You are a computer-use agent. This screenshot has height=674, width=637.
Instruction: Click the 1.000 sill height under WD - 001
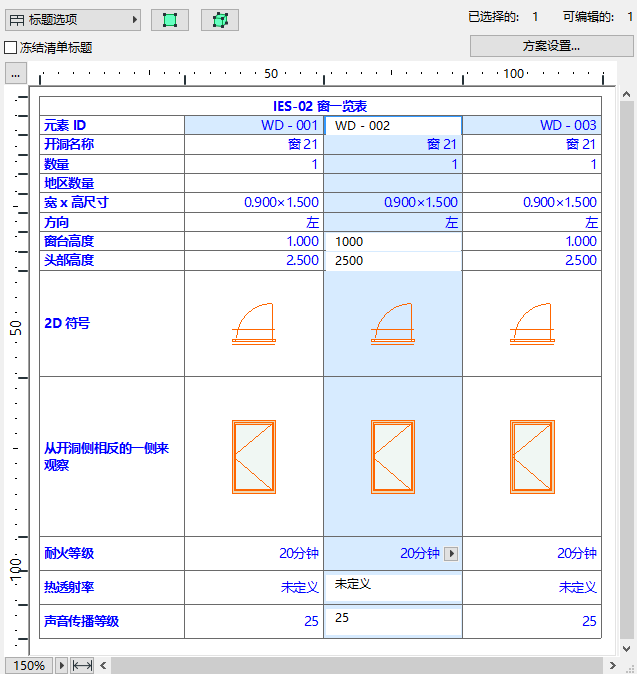(x=254, y=241)
